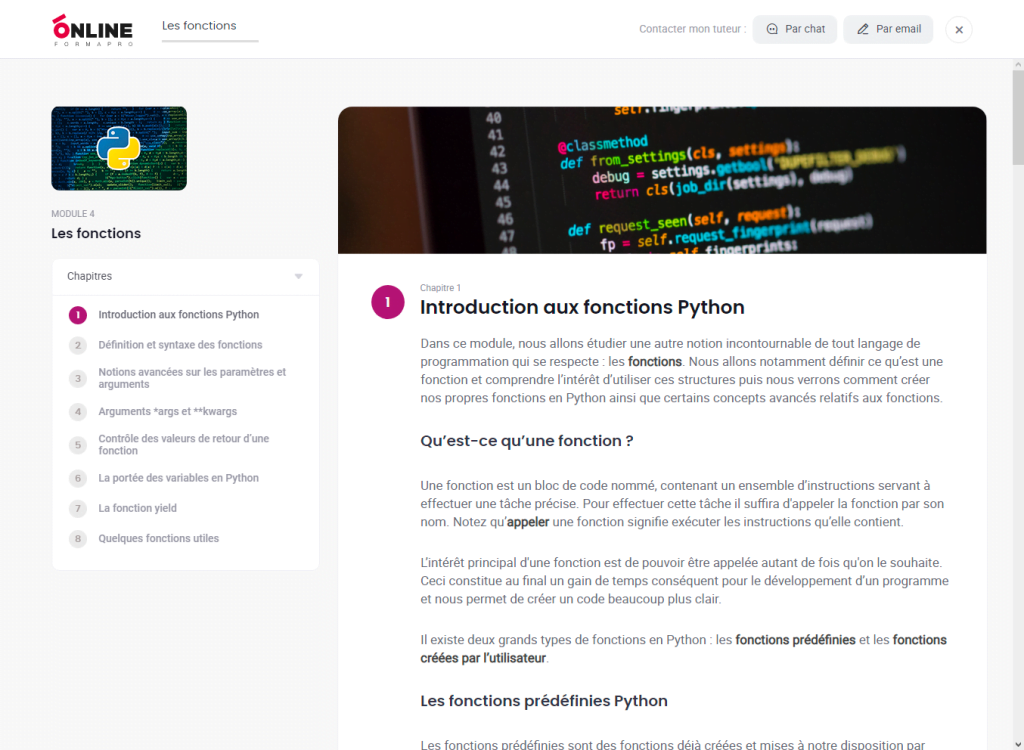This screenshot has height=750, width=1024.
Task: Click bold text fonctions prédéfinies
Action: pos(795,640)
